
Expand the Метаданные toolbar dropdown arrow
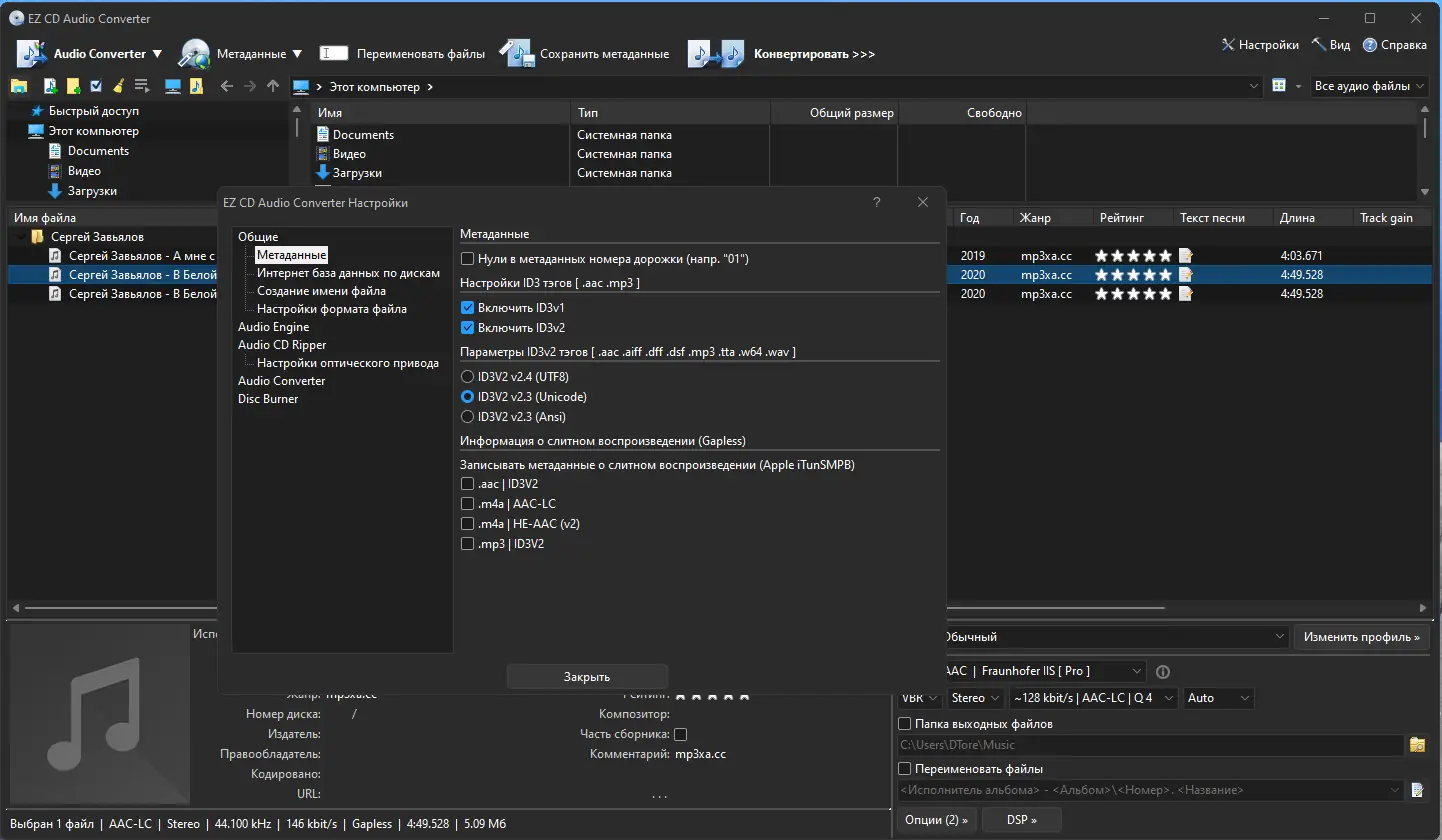296,54
